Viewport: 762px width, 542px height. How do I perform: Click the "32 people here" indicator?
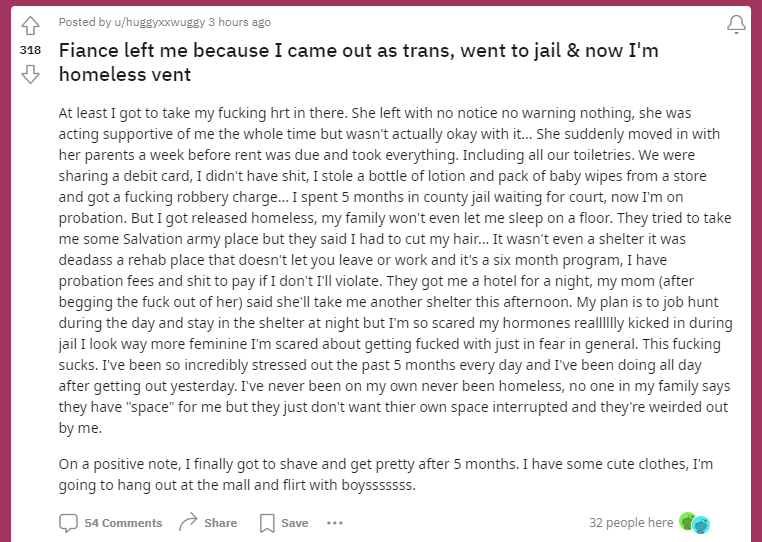pyautogui.click(x=631, y=522)
